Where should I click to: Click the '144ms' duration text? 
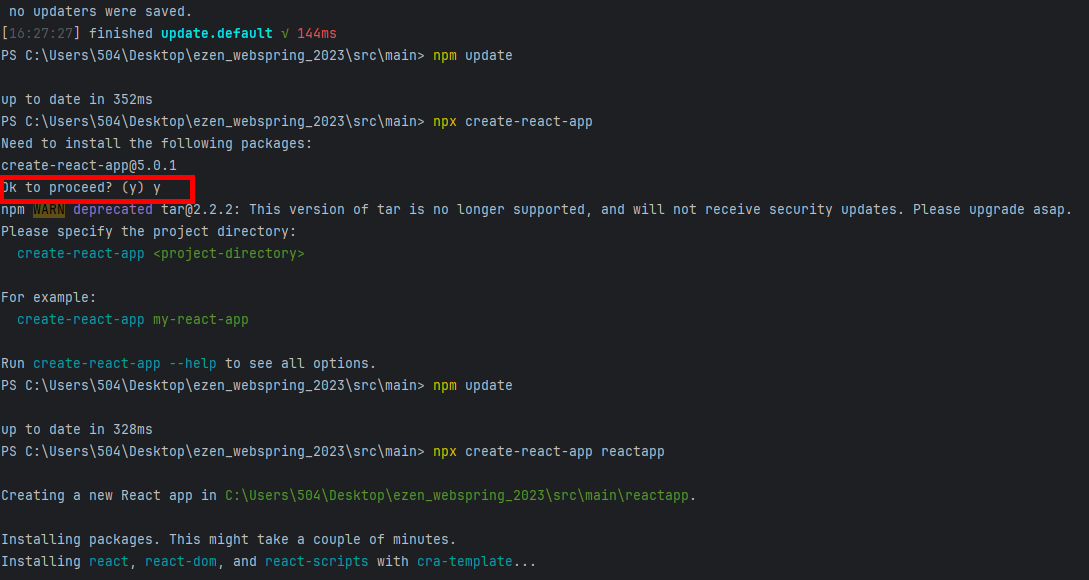317,33
